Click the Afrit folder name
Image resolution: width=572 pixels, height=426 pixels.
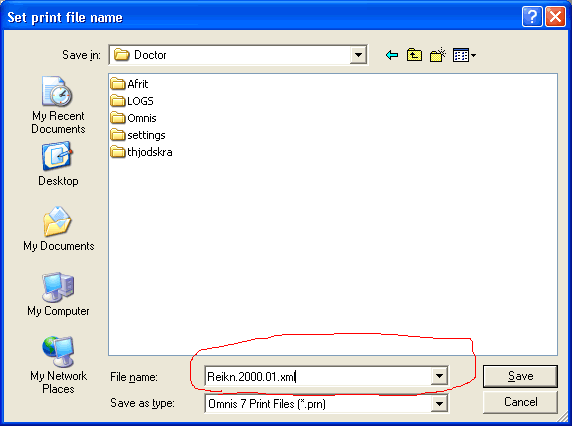click(138, 84)
